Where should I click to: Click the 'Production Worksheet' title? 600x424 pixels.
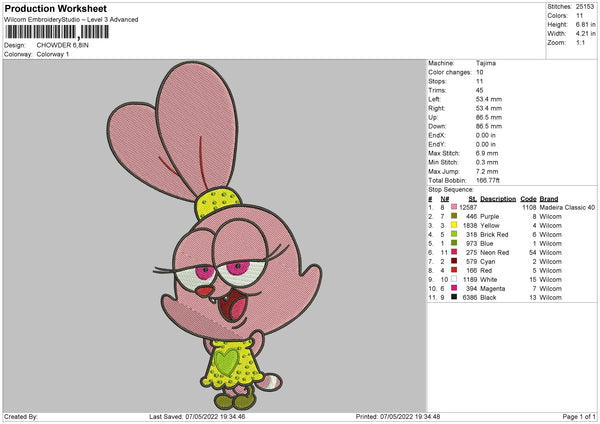[55, 8]
